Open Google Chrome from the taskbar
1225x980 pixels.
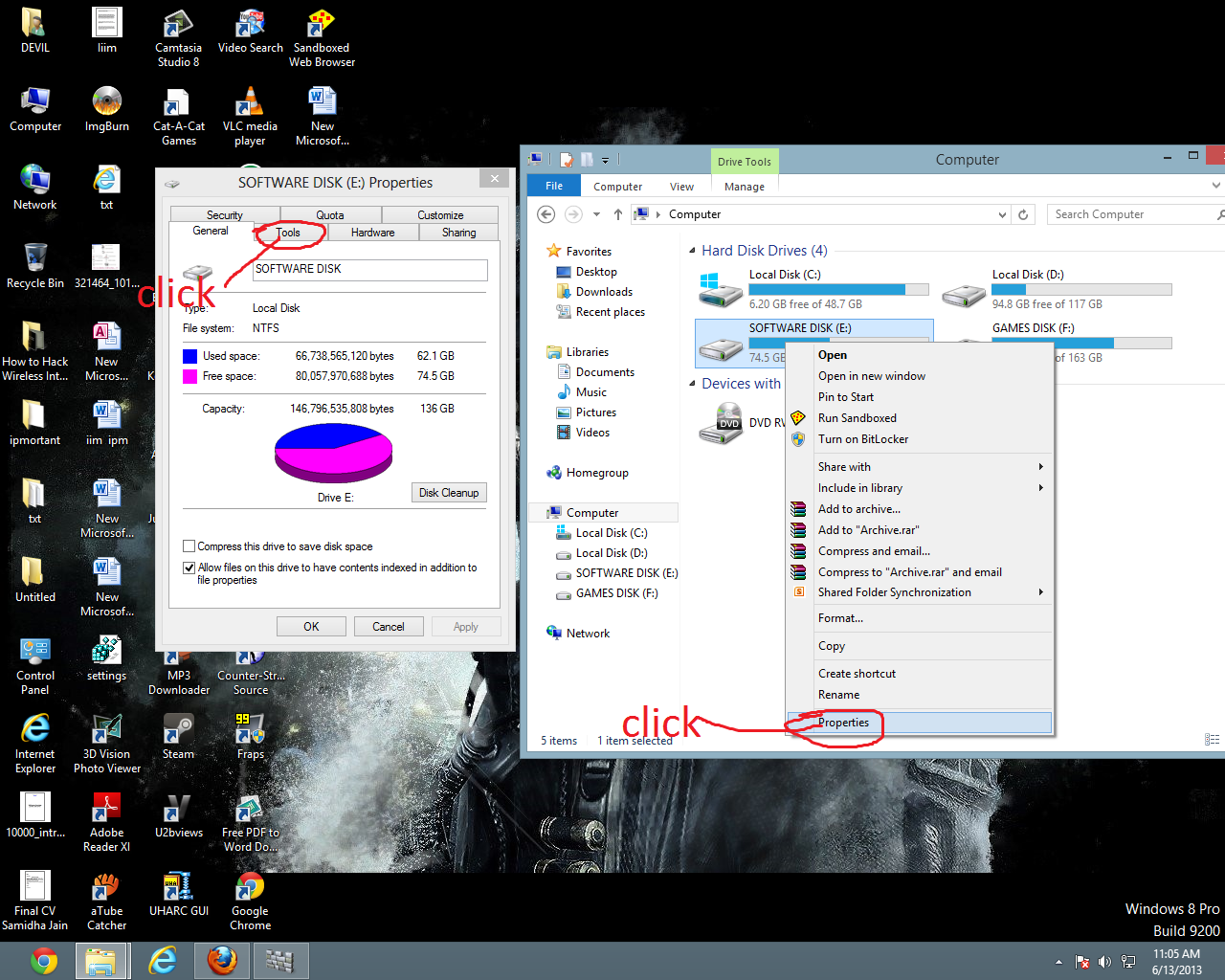(x=43, y=960)
